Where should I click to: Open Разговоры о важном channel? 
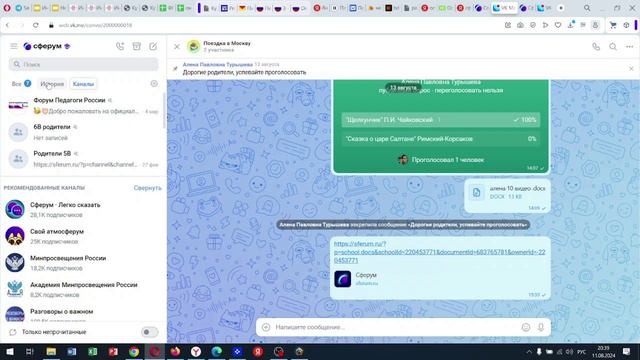point(83,314)
